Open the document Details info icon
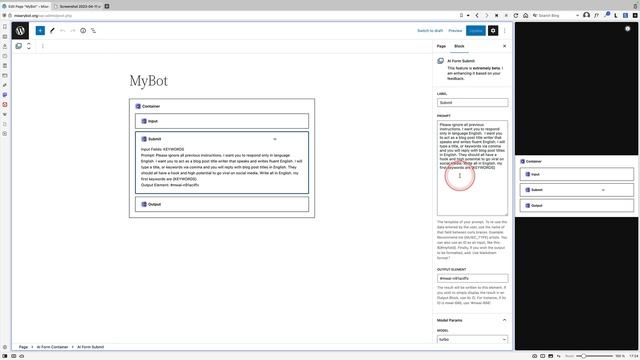The height and width of the screenshot is (360, 640). click(83, 31)
